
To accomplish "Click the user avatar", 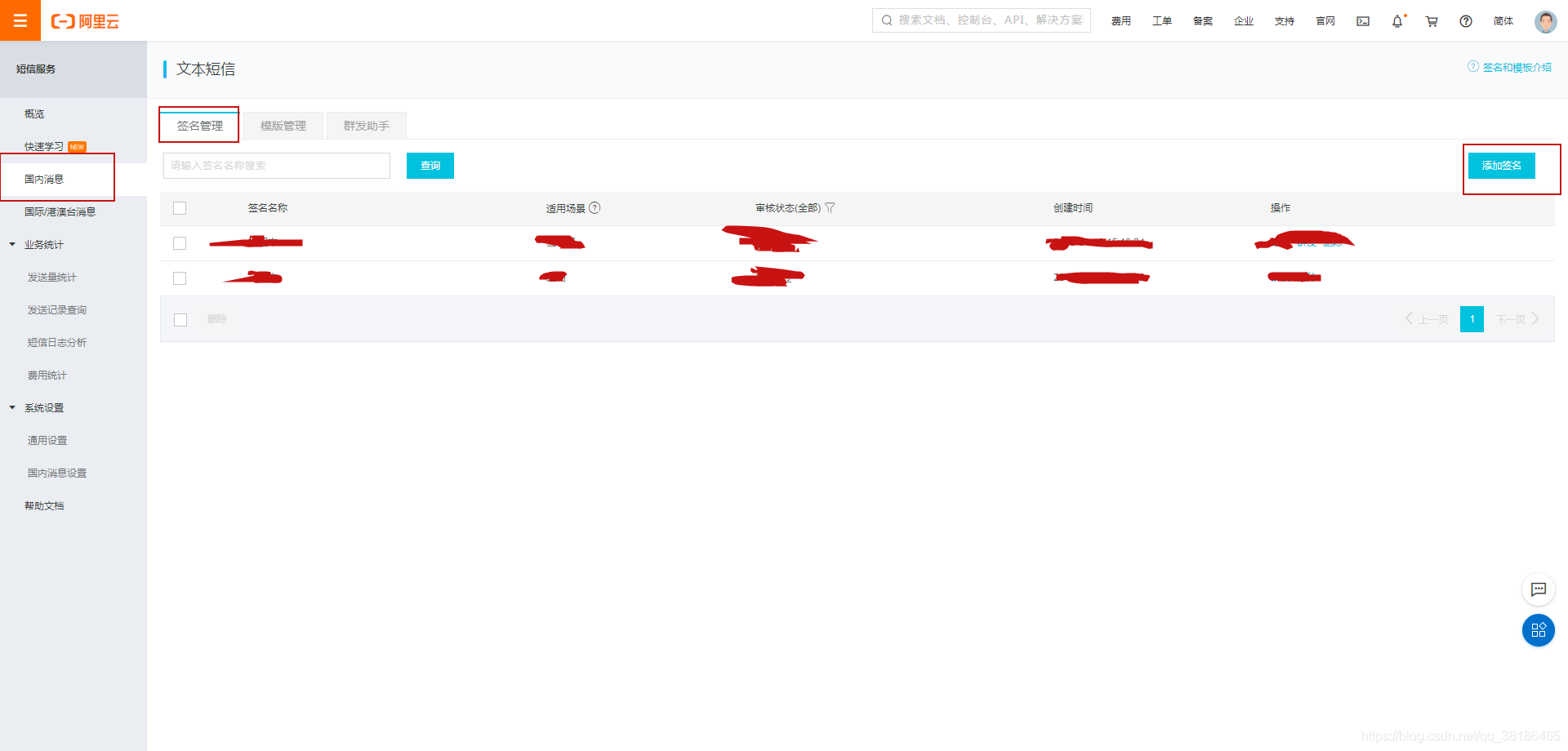I will 1545,21.
